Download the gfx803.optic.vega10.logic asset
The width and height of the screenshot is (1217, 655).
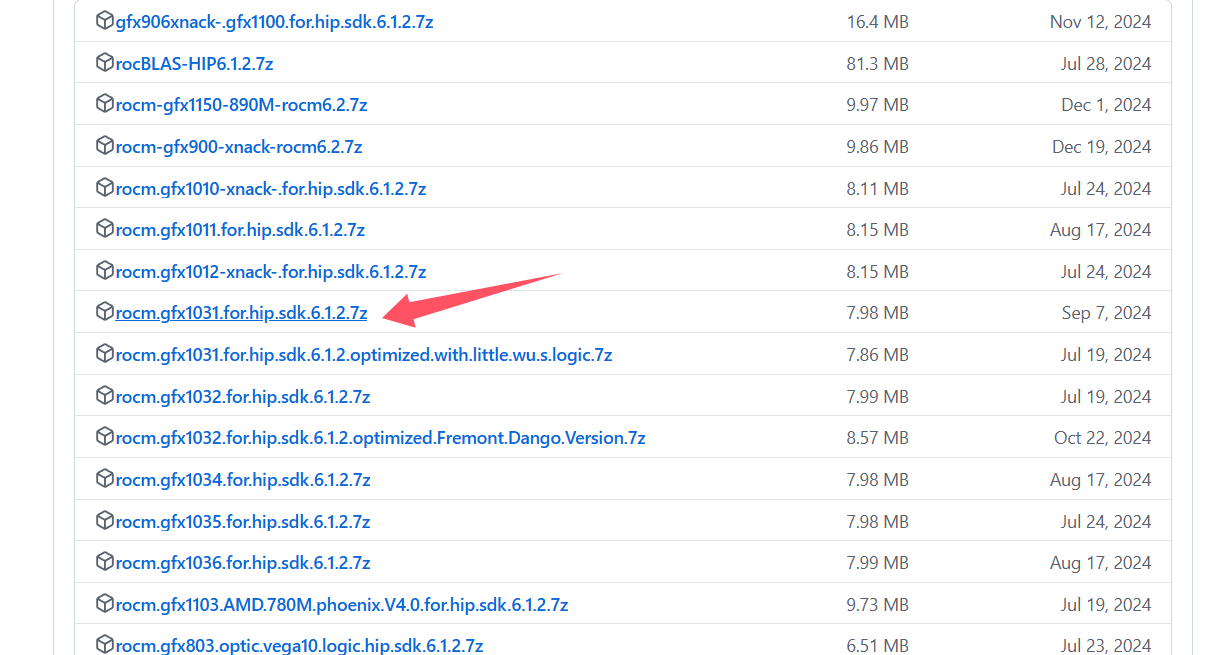(x=299, y=646)
